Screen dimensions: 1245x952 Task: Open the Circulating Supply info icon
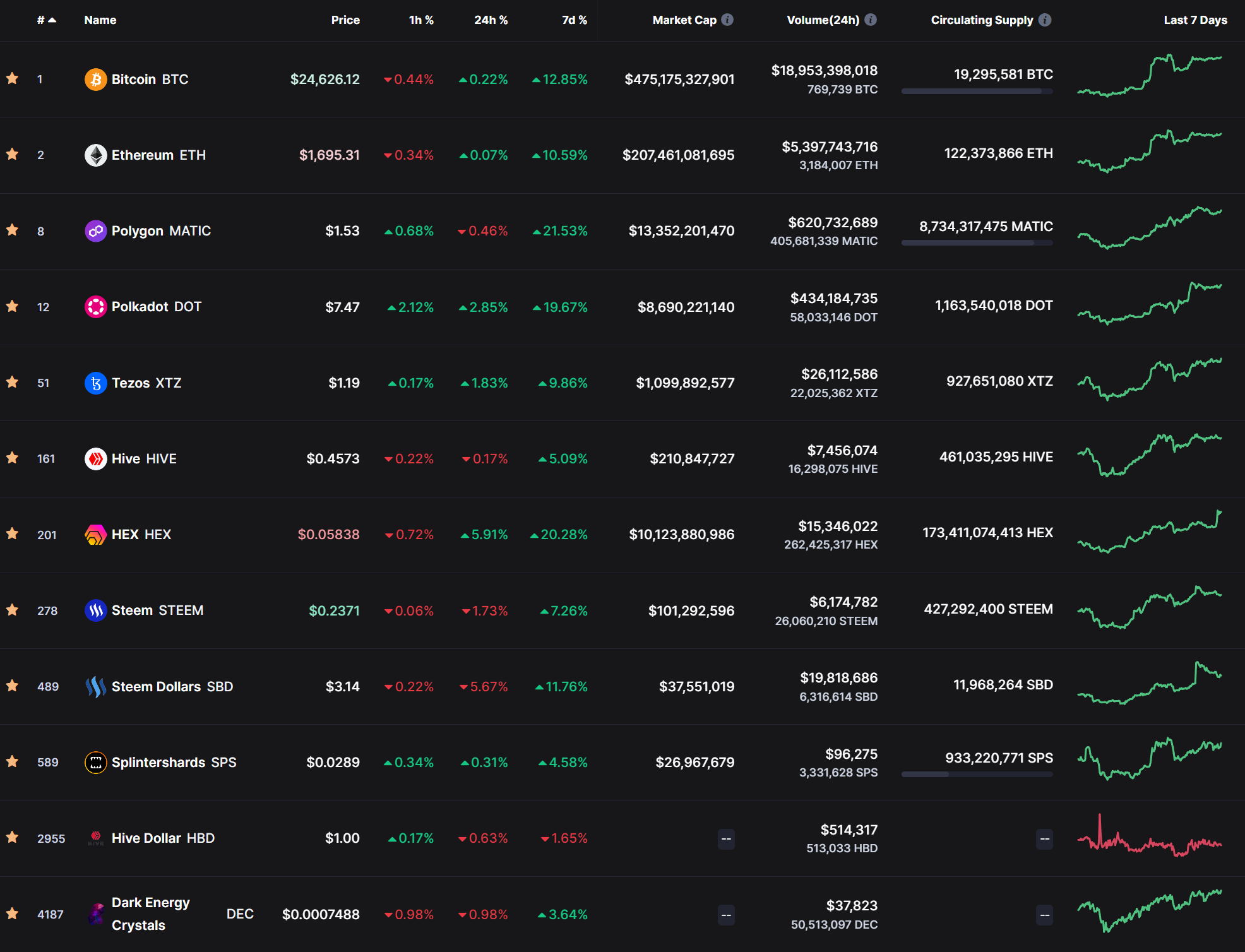pos(1045,20)
